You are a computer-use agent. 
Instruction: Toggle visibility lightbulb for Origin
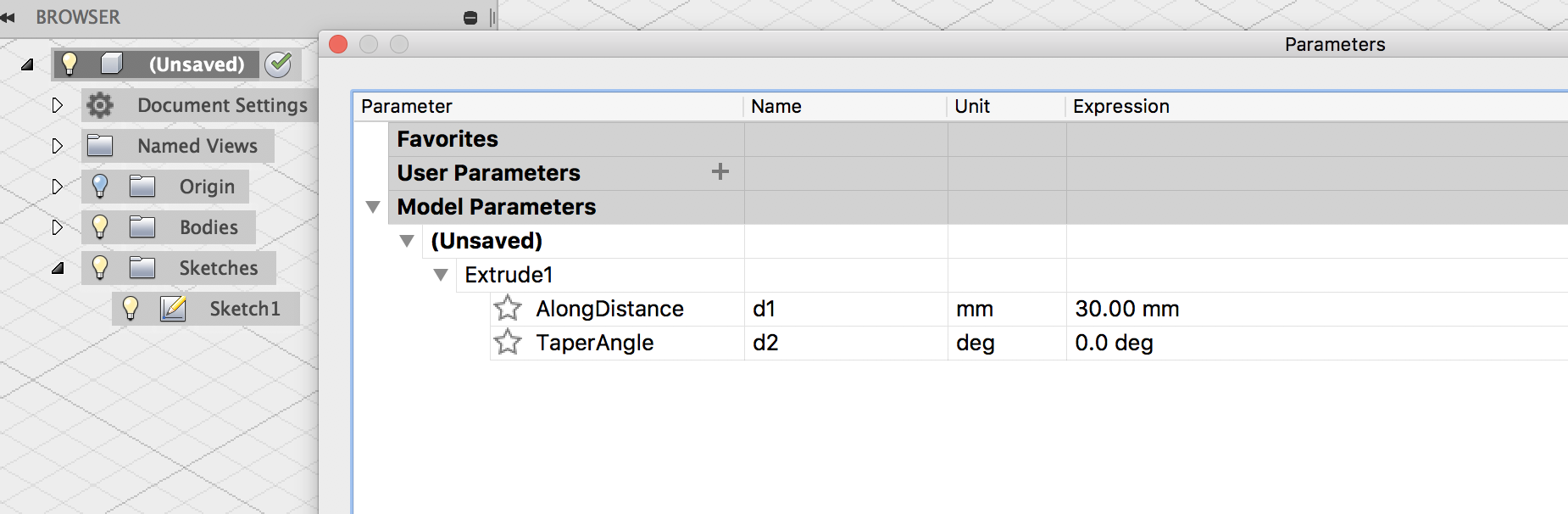click(x=100, y=186)
